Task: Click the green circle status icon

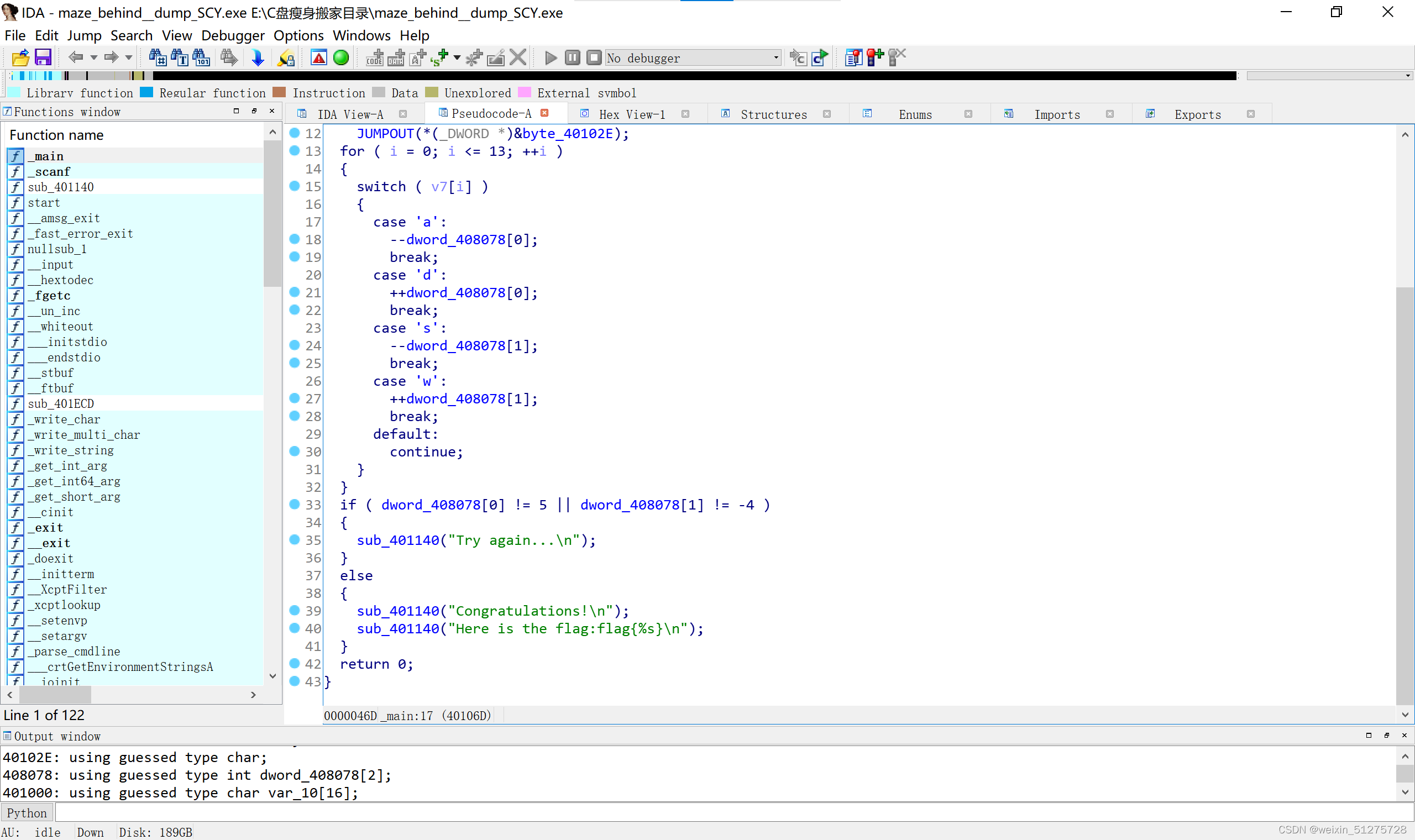Action: [x=341, y=57]
